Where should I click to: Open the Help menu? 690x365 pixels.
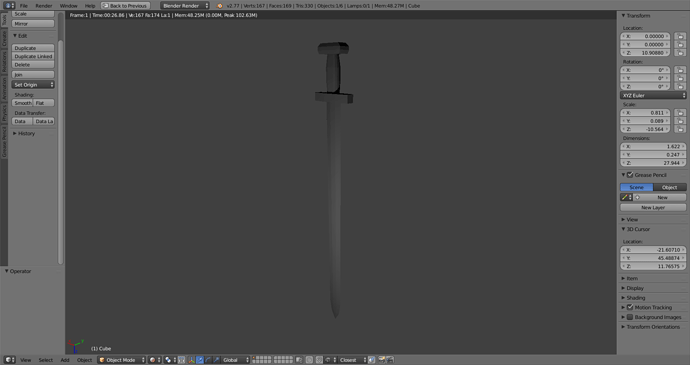[90, 6]
